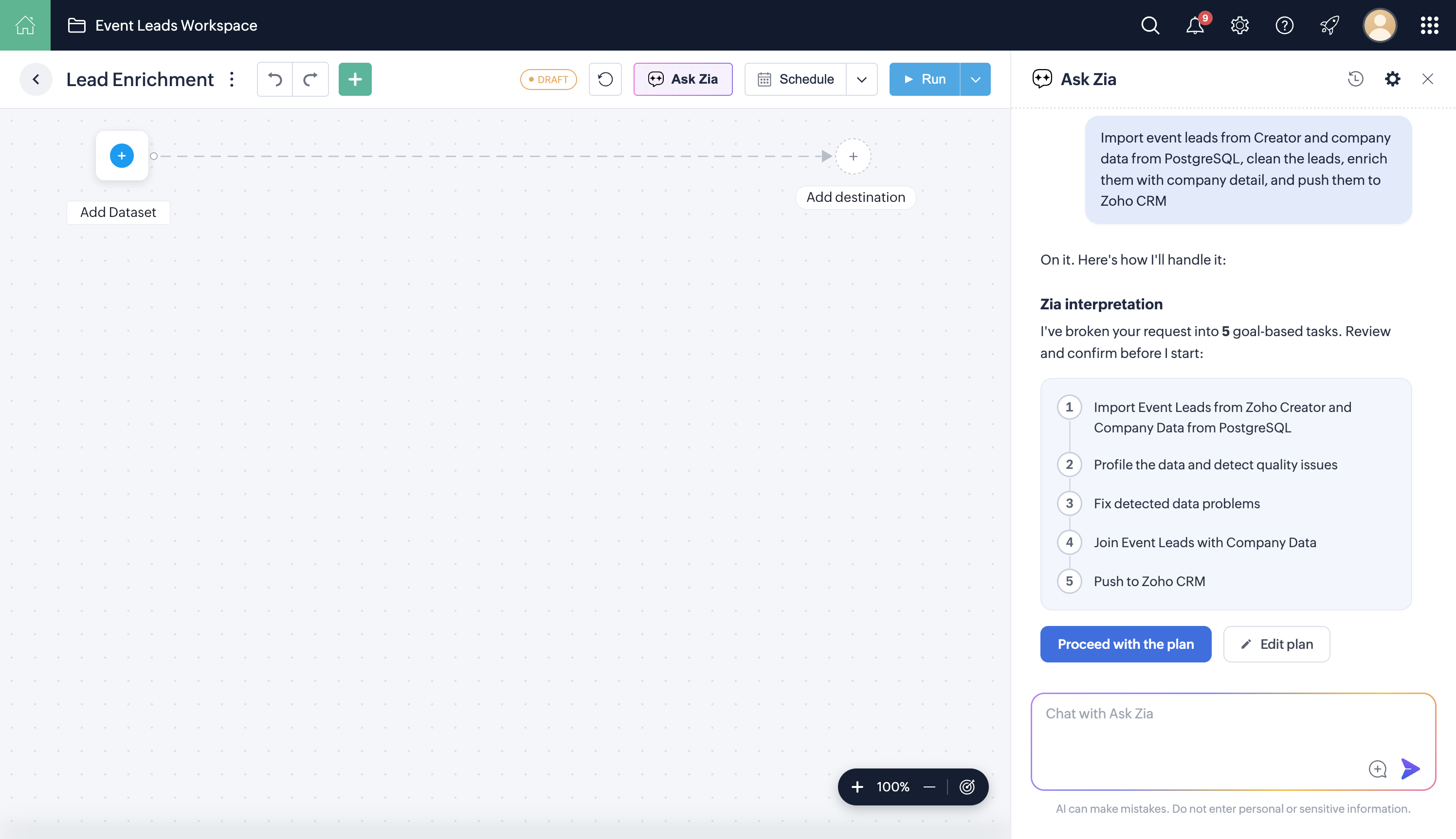Expand the Run options dropdown
Screen dimensions: 1456x839
975,79
